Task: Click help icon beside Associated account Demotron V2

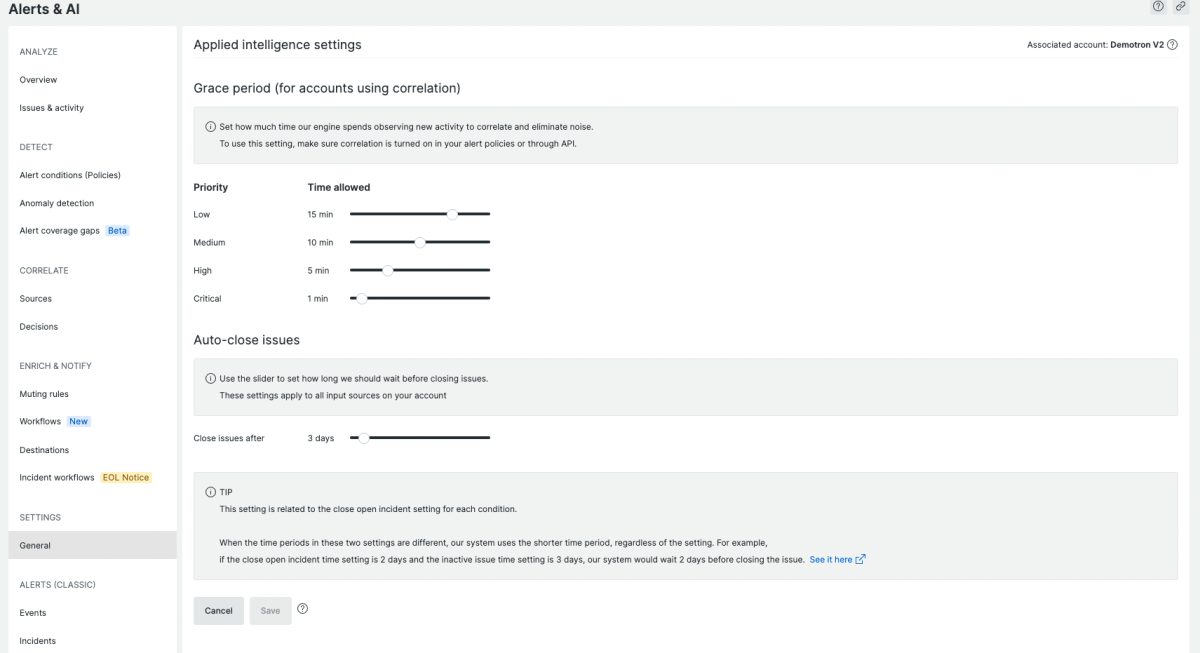Action: pos(1172,45)
